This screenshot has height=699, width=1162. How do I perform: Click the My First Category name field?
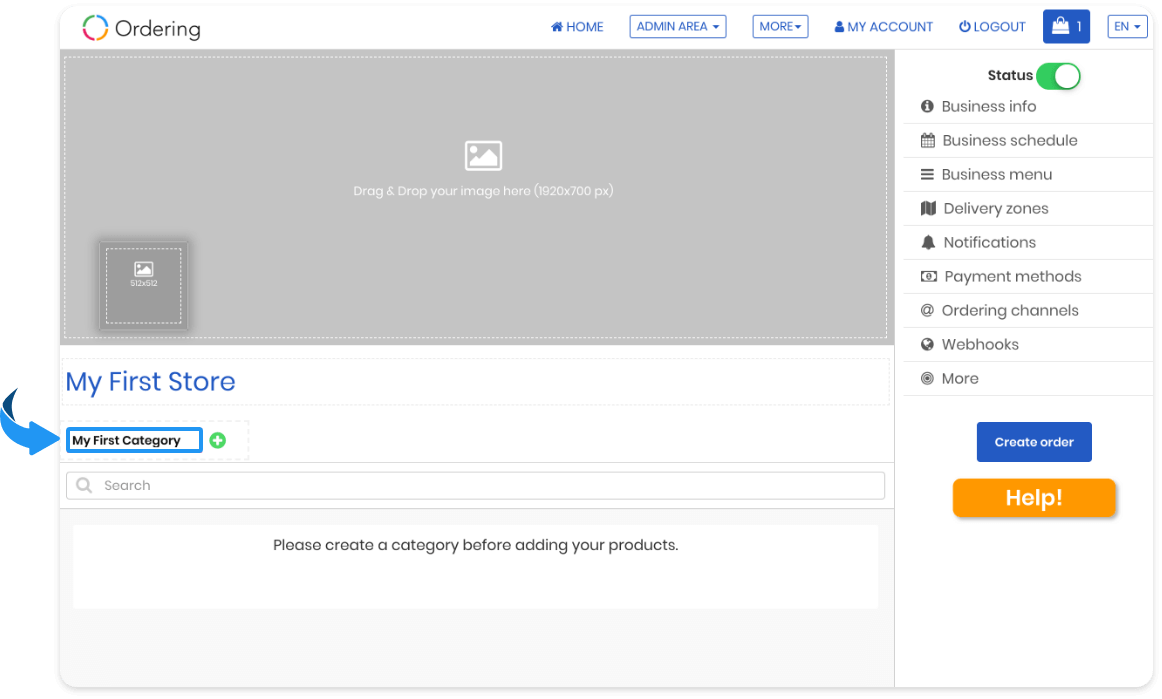[134, 440]
